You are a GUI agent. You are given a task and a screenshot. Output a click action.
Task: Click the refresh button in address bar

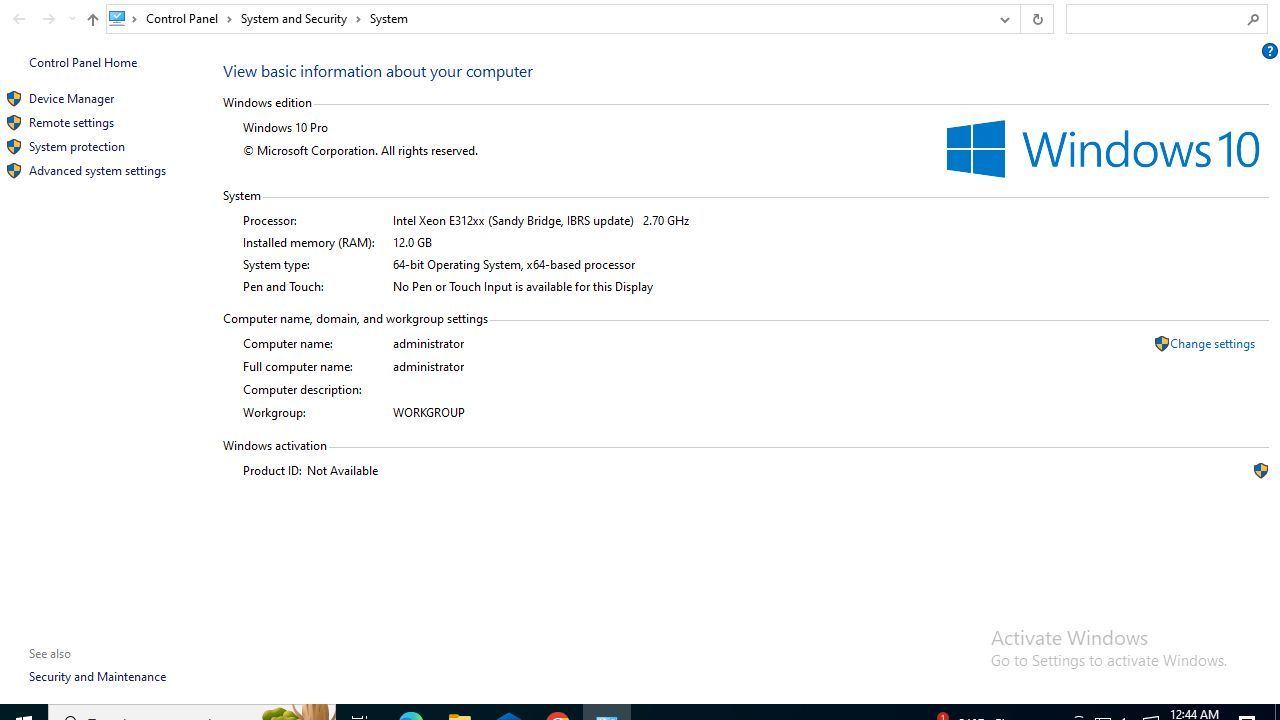pyautogui.click(x=1037, y=19)
